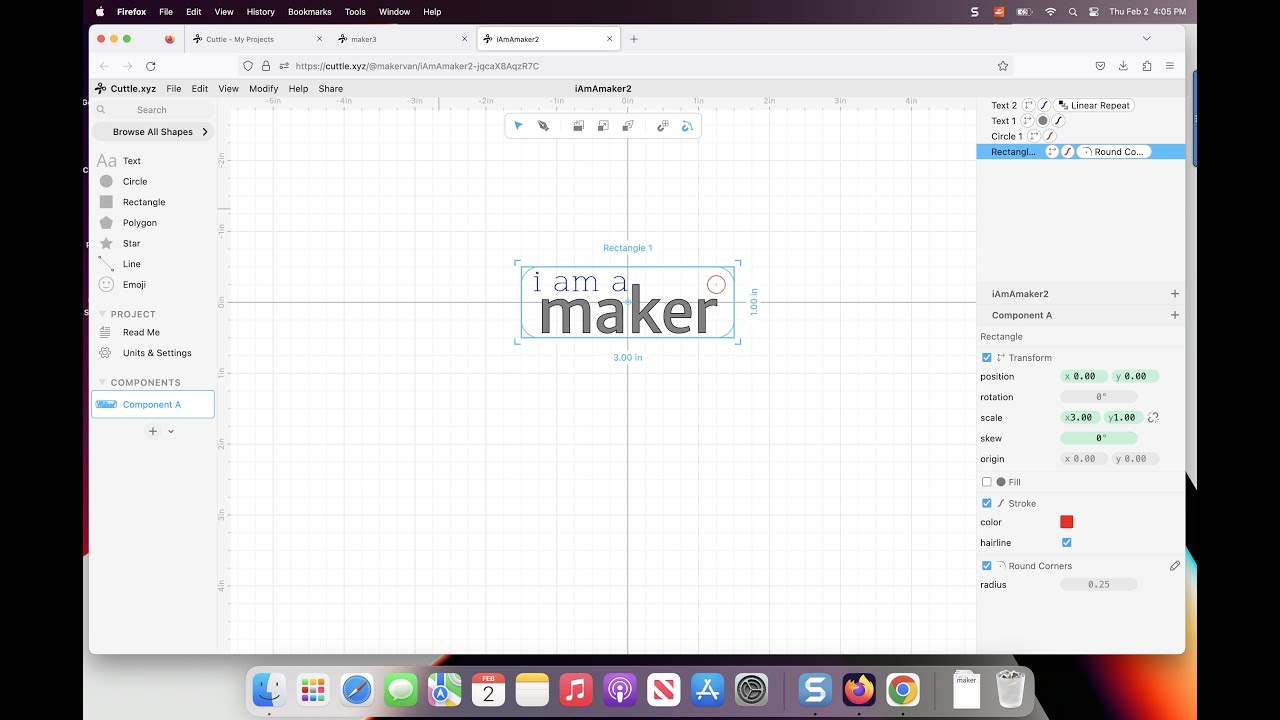The width and height of the screenshot is (1280, 720).
Task: Open Finder from the Dock
Action: pyautogui.click(x=269, y=690)
